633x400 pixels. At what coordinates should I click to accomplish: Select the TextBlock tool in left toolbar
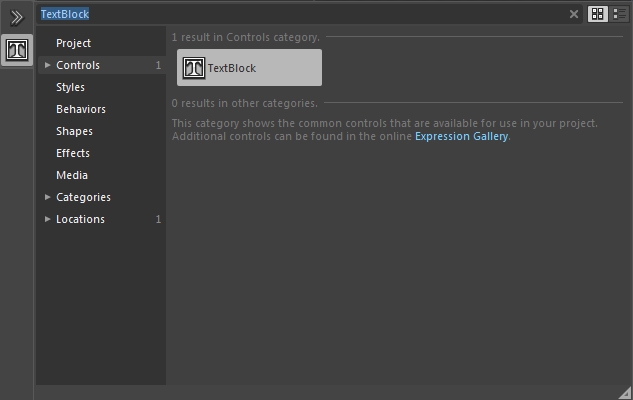point(17,50)
